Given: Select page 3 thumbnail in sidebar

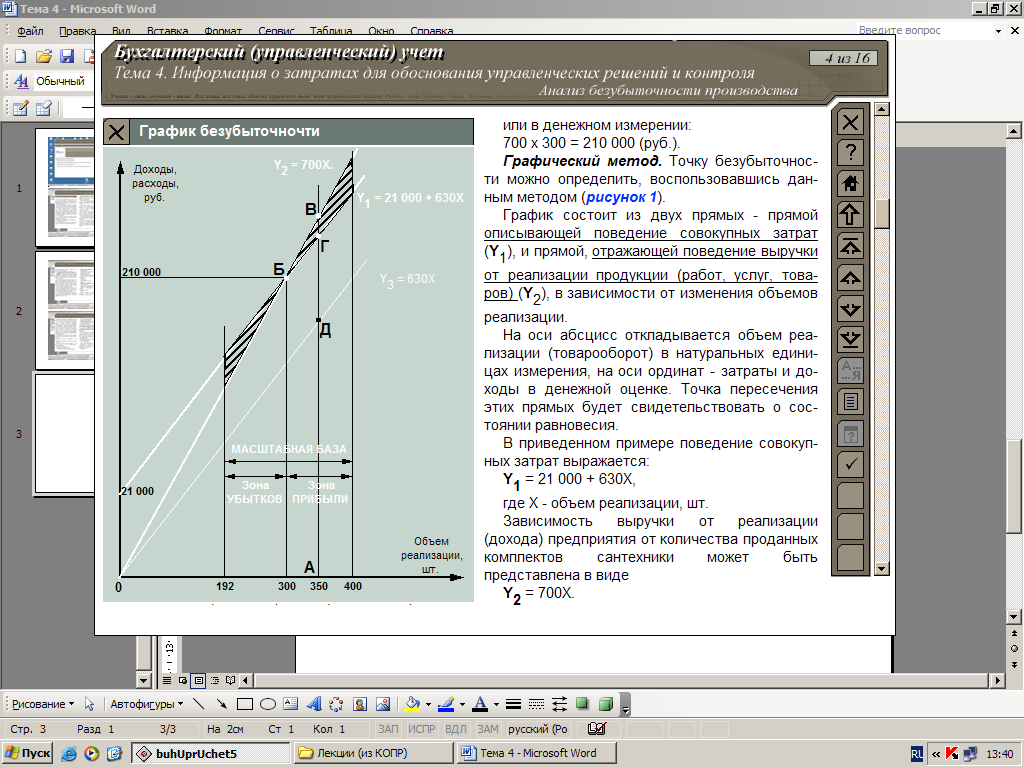Looking at the screenshot, I should pyautogui.click(x=65, y=434).
